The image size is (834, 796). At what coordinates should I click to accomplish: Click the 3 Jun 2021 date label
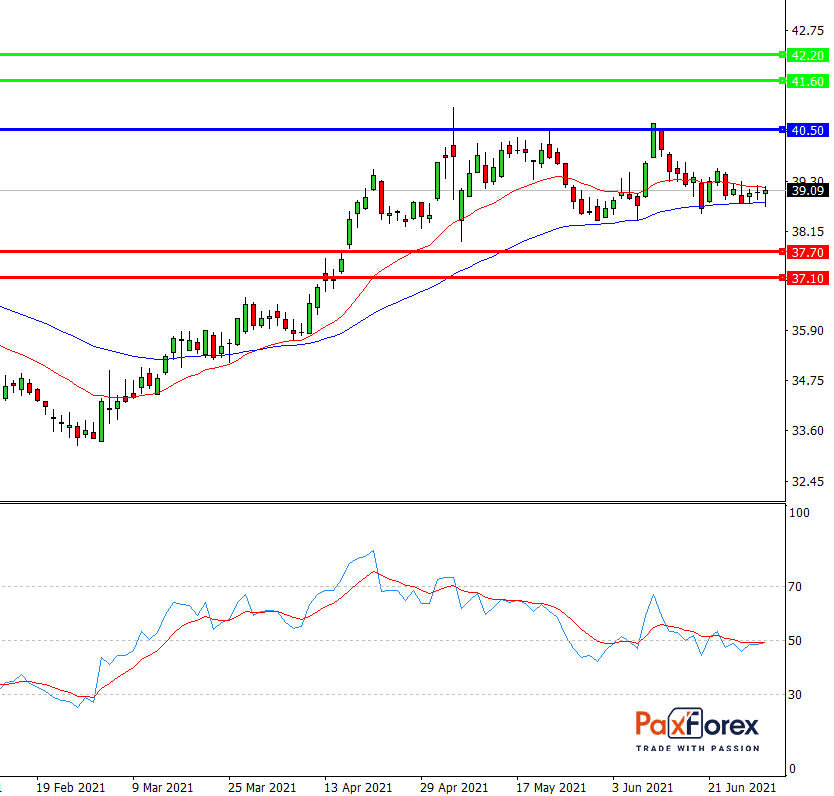coord(642,787)
